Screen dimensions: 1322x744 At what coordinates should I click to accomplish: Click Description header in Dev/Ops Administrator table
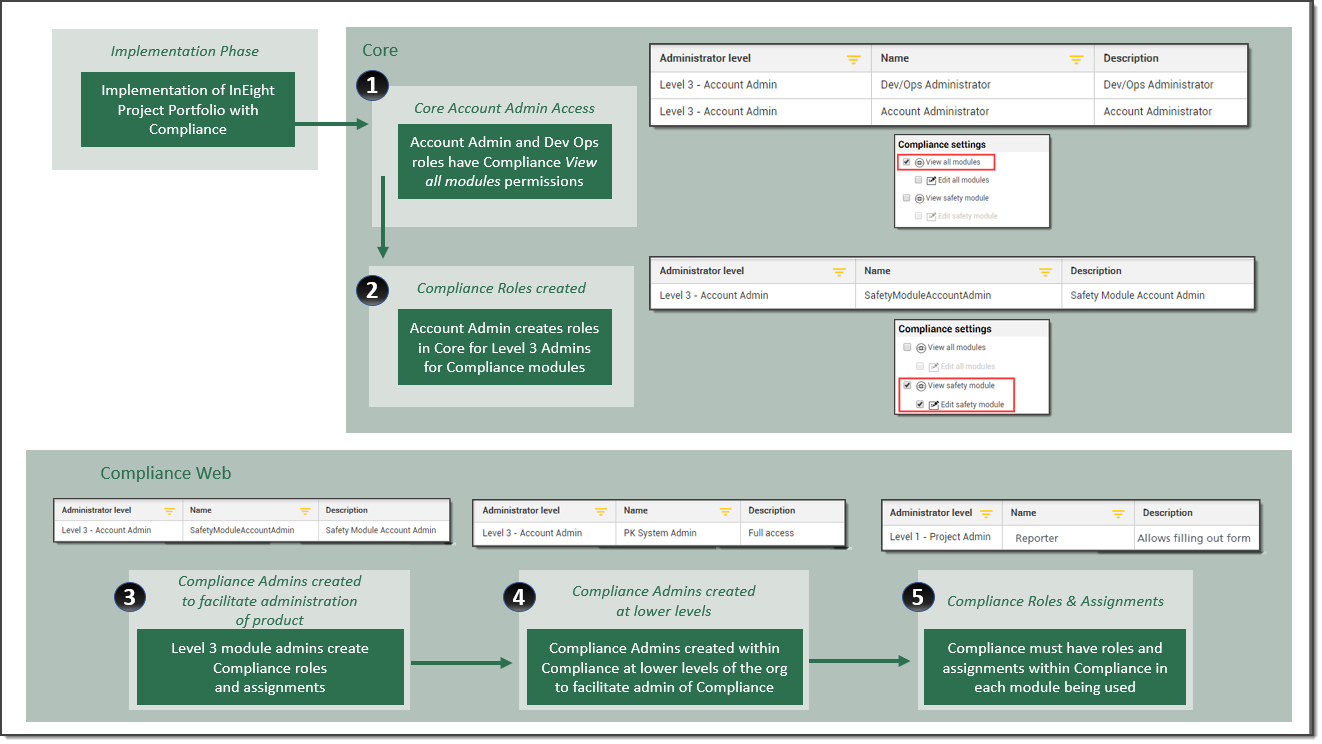point(1131,59)
